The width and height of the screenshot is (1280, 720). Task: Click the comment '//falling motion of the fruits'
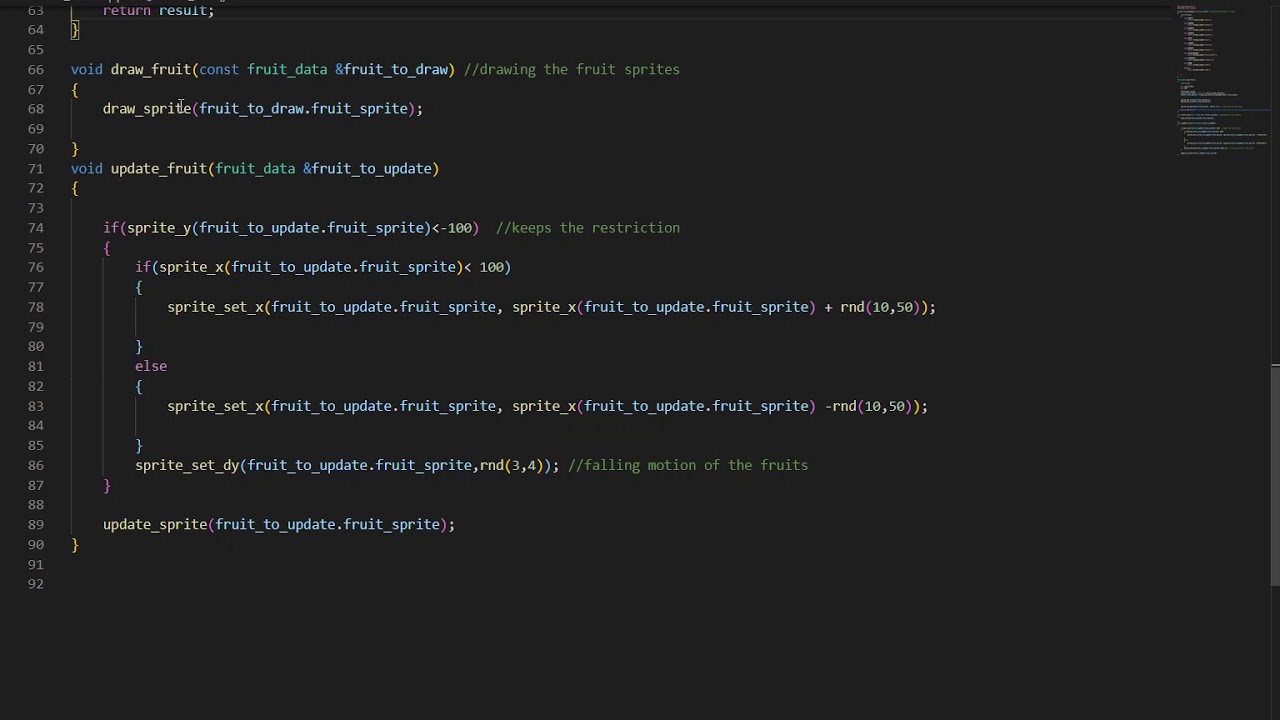click(x=688, y=465)
